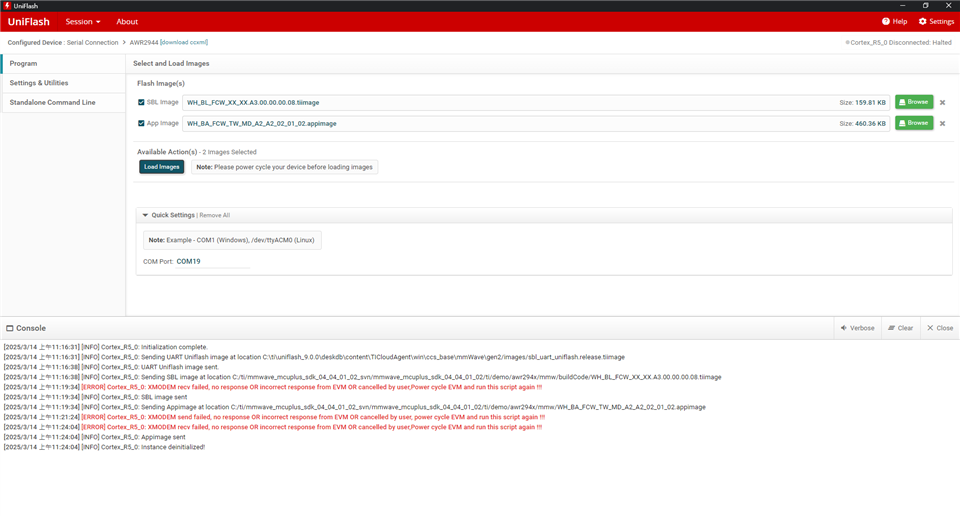Open the About menu
The height and width of the screenshot is (516, 960).
click(x=127, y=21)
